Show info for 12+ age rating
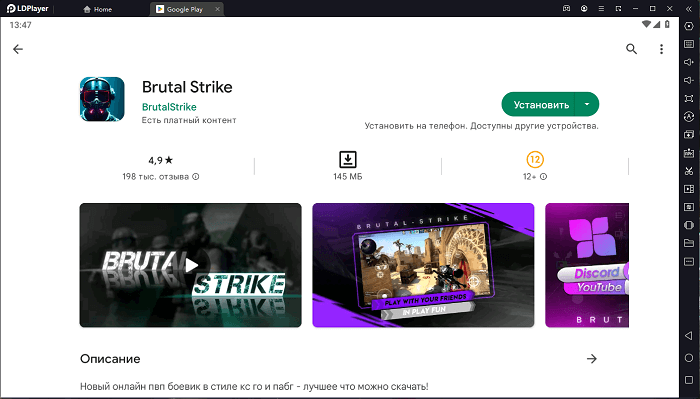 point(543,177)
